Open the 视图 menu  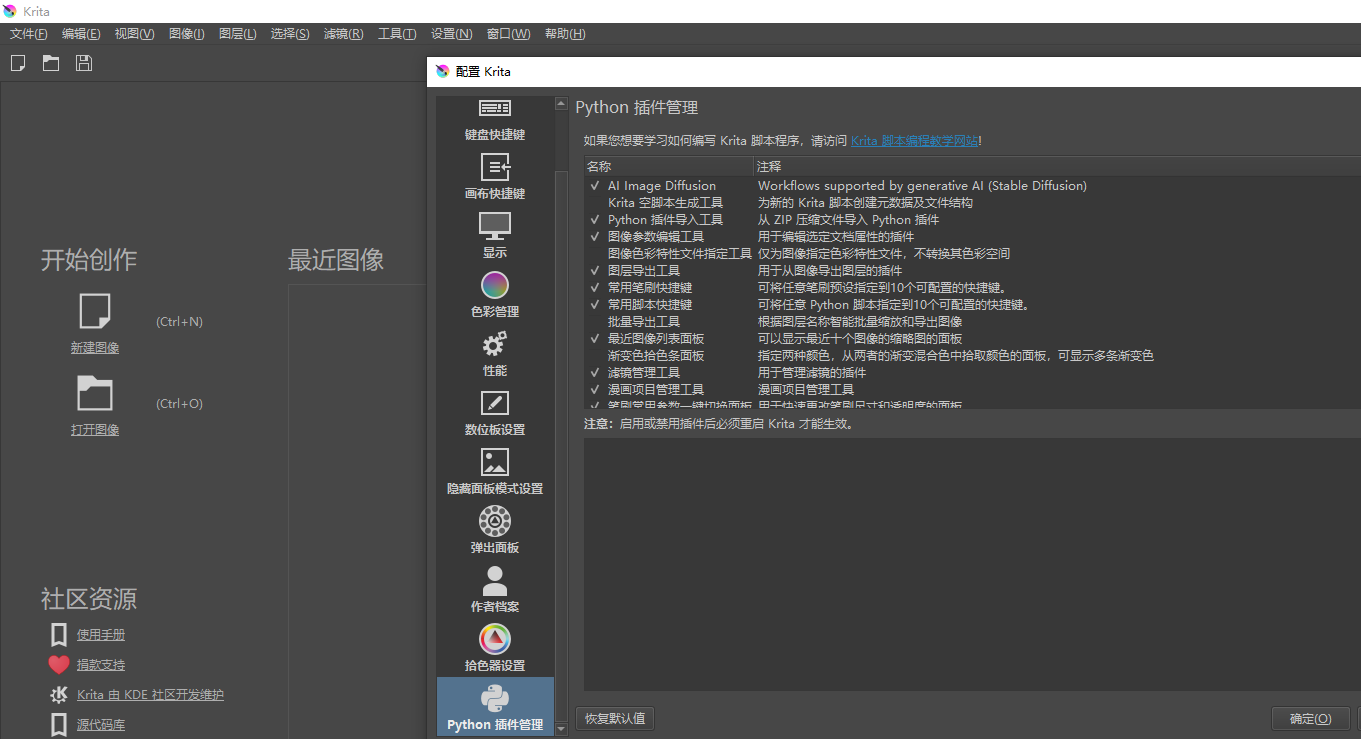click(x=134, y=34)
